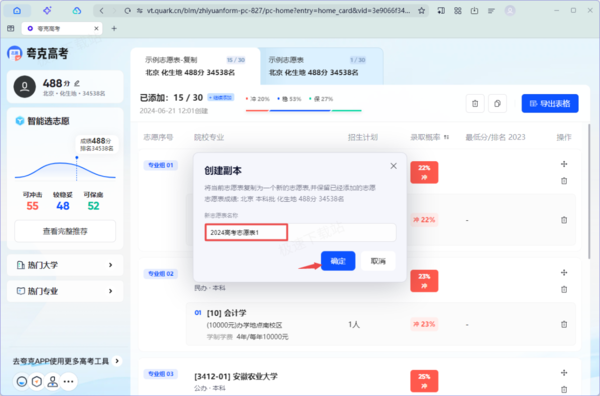Image resolution: width=600 pixels, height=396 pixels.
Task: Open 去夸克APP使用更多高考工具 arrow
Action: (x=117, y=361)
